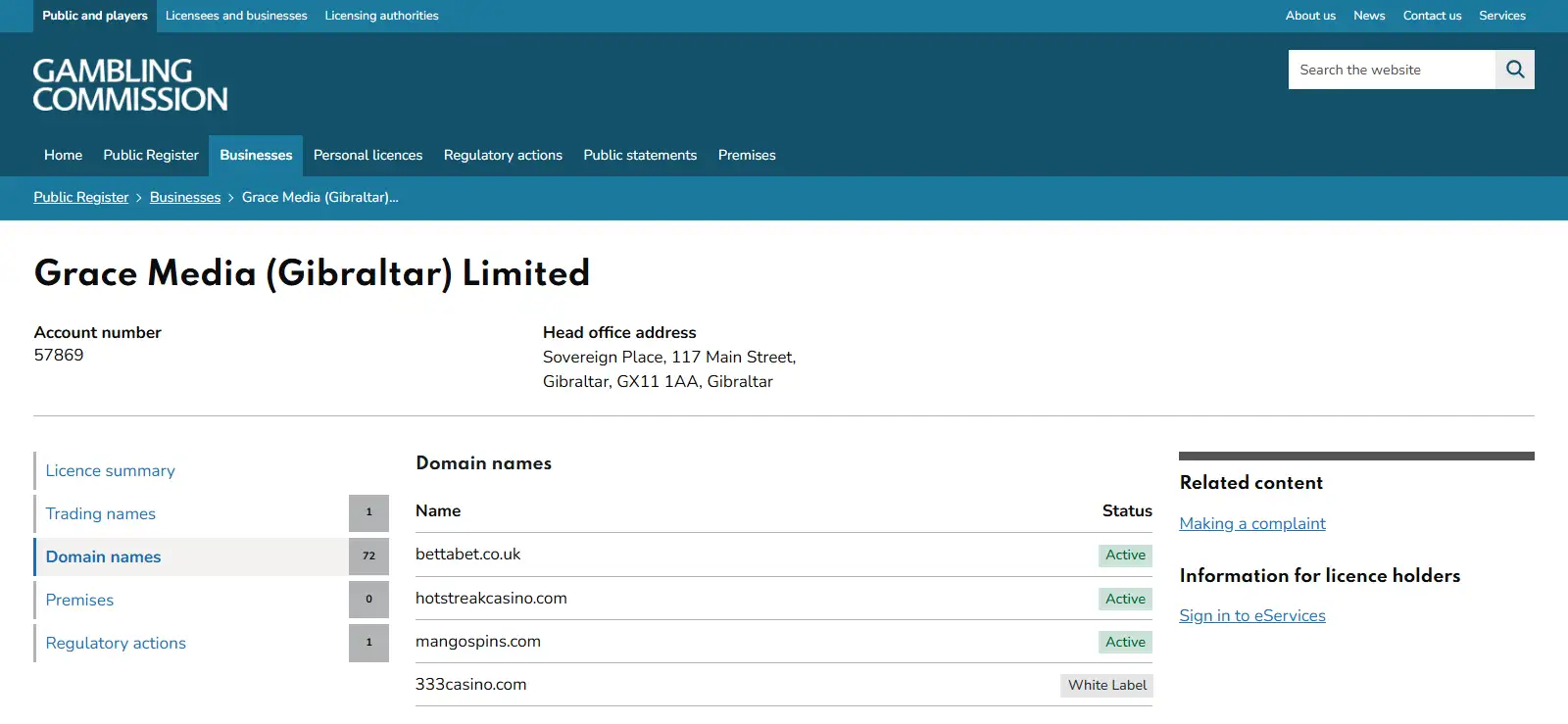Open Trading names in sidebar
Screen dimensions: 1568x724
[x=100, y=513]
